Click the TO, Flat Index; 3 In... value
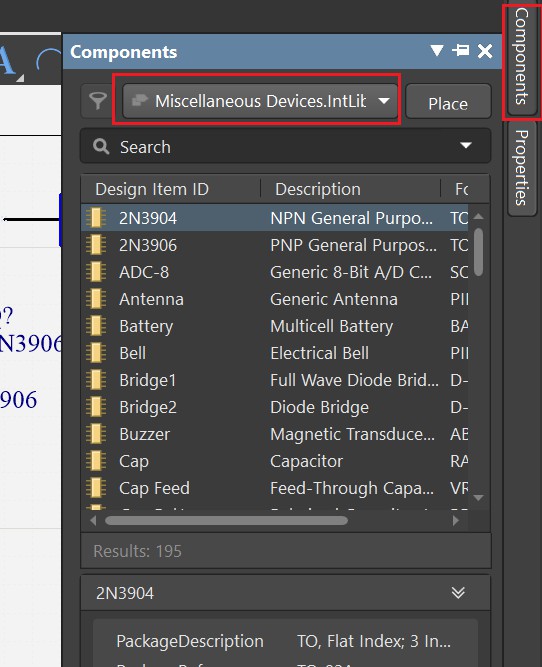This screenshot has width=542, height=667. tap(374, 641)
